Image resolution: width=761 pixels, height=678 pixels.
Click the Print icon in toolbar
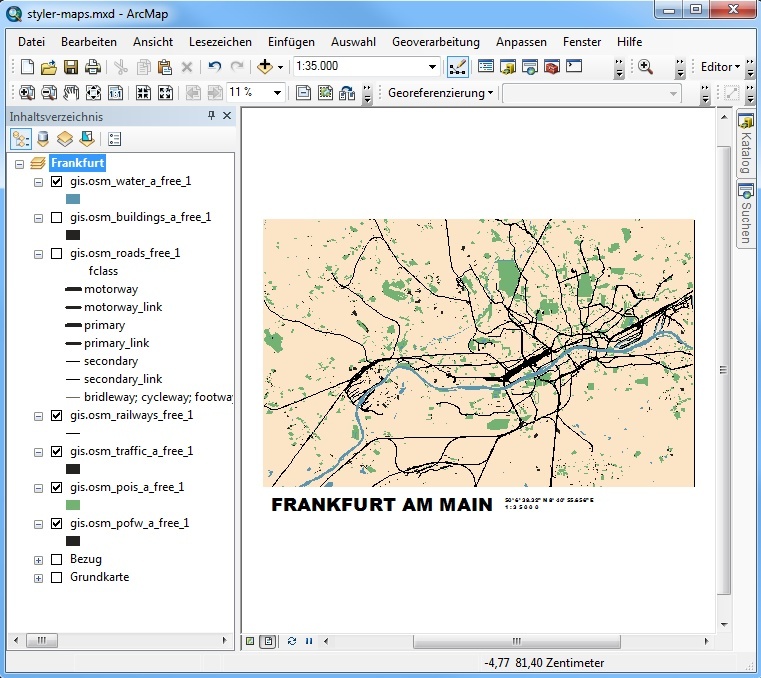(92, 67)
